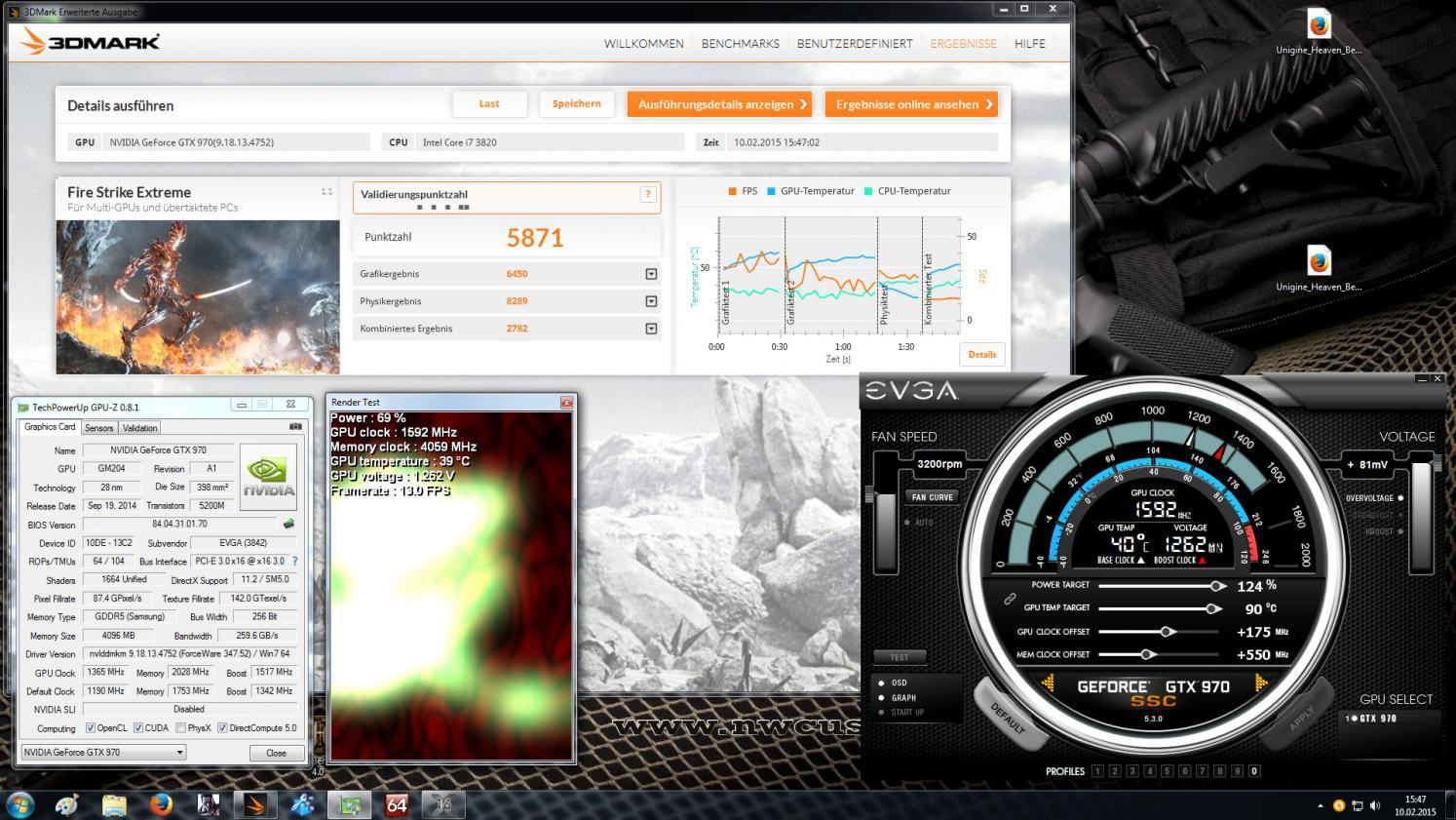
Task: Click the network tray icon
Action: point(1357,805)
